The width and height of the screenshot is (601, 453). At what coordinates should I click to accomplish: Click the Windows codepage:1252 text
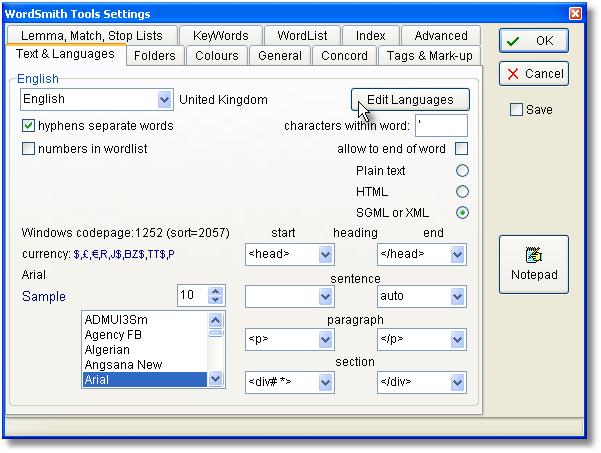click(x=125, y=233)
